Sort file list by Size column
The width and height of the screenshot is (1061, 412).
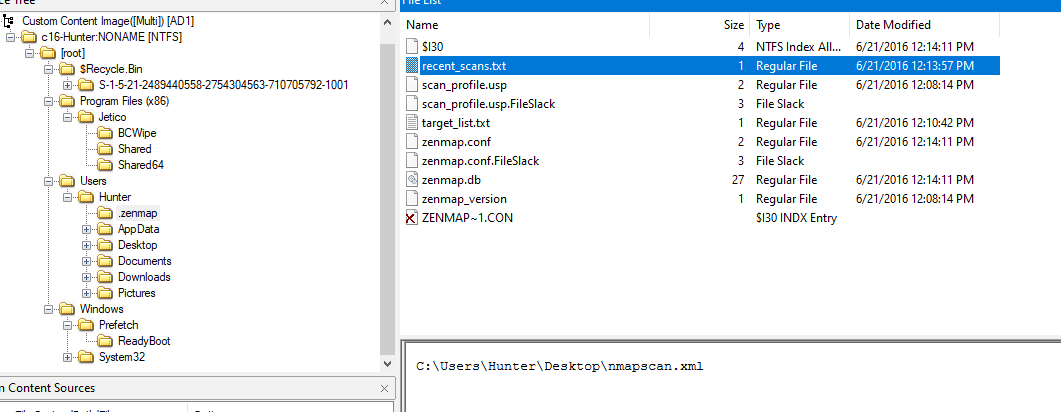pos(734,25)
